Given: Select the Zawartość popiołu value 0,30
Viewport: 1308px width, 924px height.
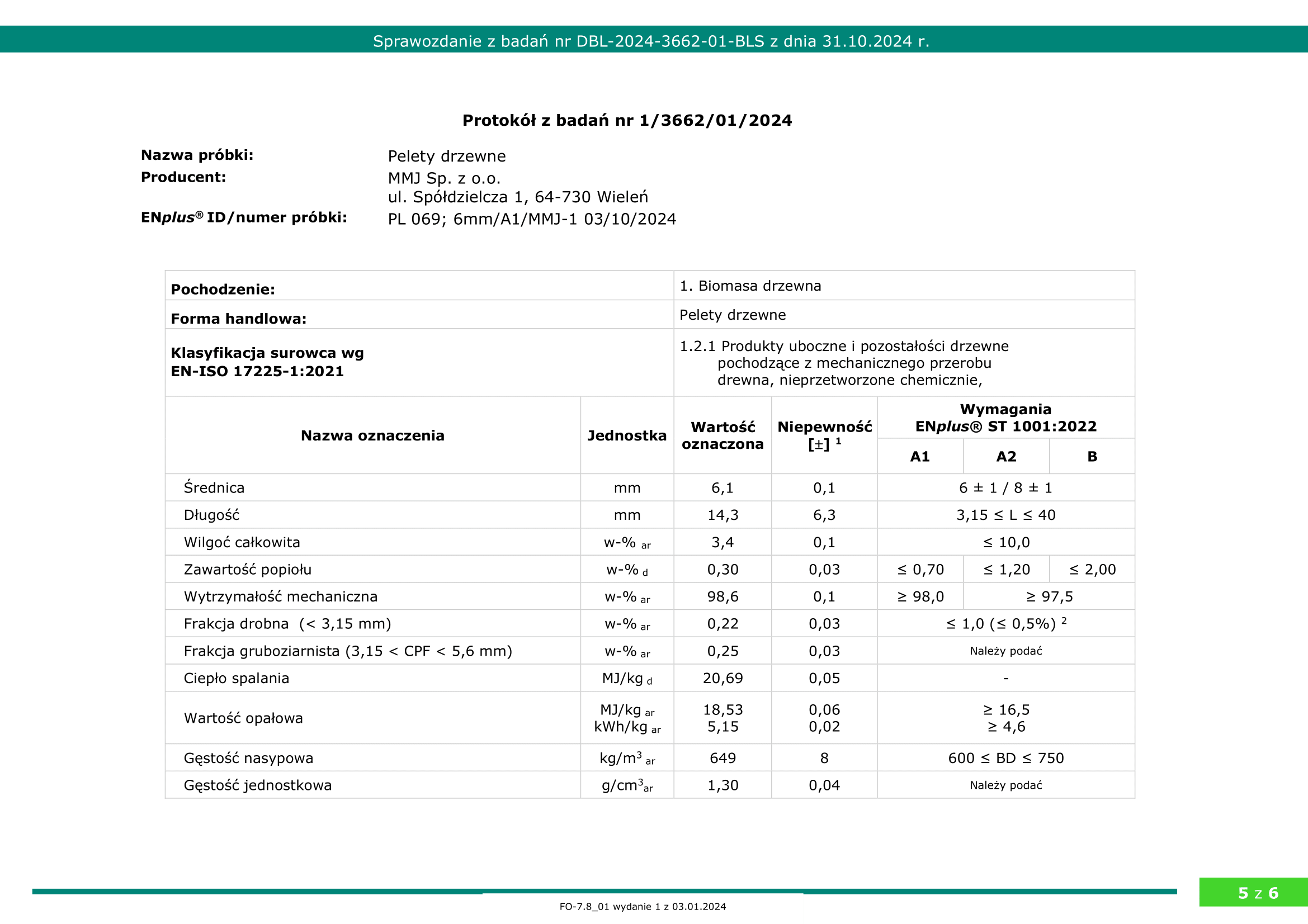Looking at the screenshot, I should click(x=723, y=569).
